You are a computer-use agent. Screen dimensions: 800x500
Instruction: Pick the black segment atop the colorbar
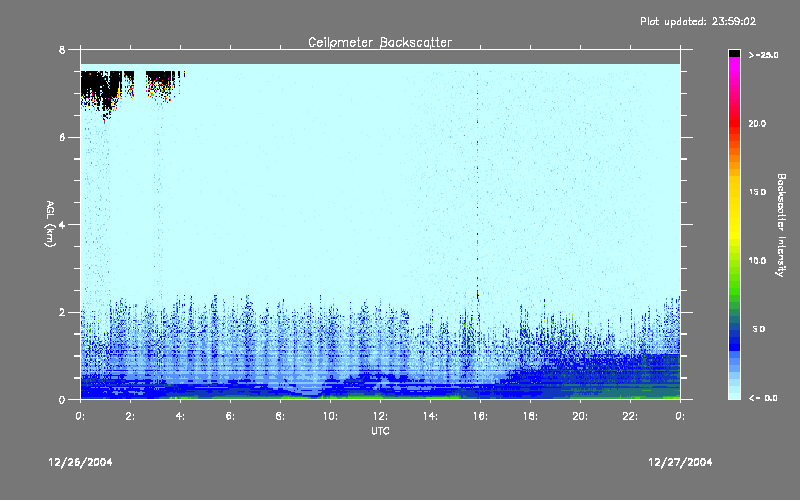(x=734, y=53)
